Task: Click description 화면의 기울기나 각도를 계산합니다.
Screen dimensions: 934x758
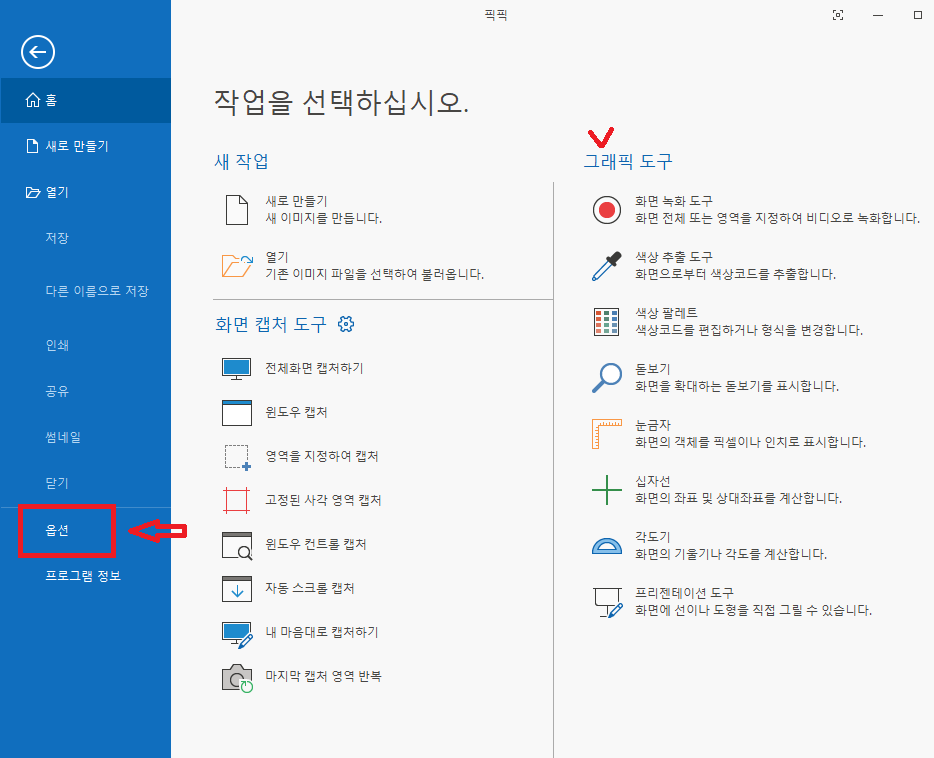Action: coord(731,554)
